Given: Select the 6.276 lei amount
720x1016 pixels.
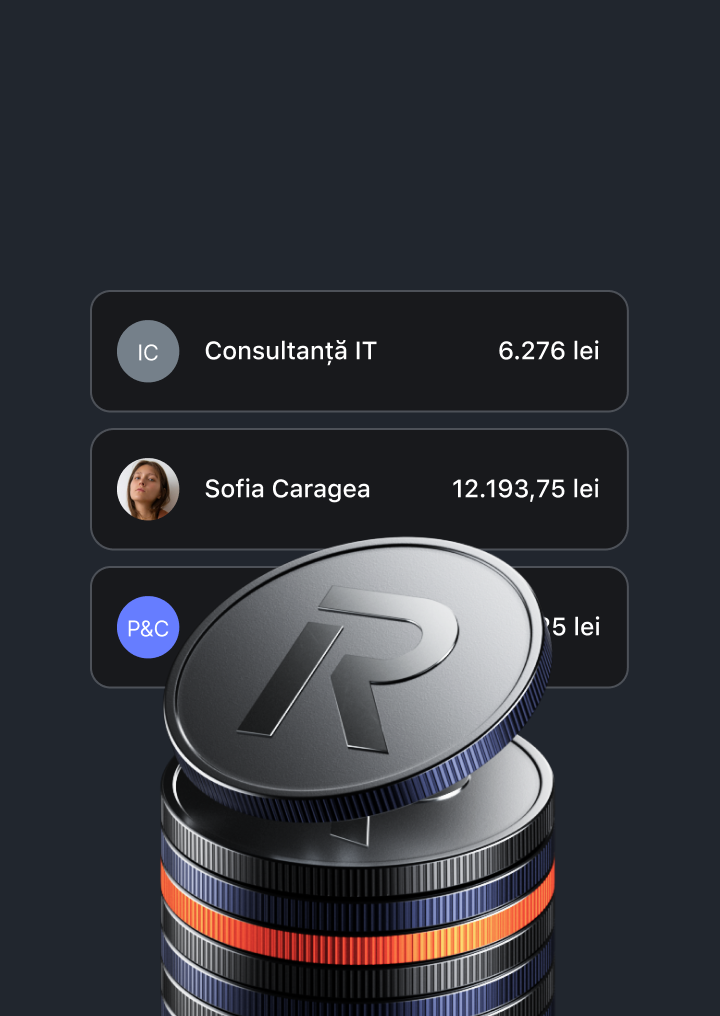Looking at the screenshot, I should [x=548, y=351].
